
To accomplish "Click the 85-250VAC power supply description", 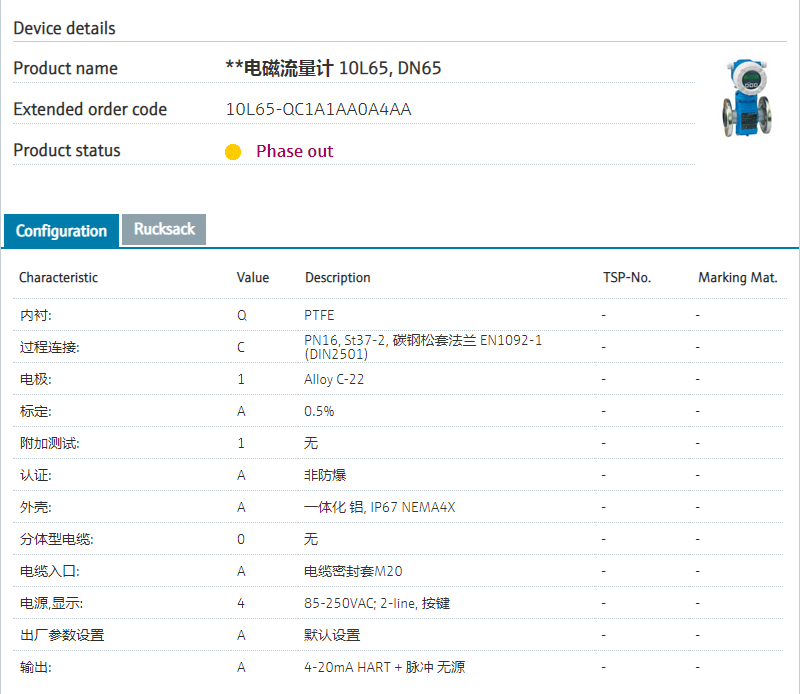I will point(377,603).
